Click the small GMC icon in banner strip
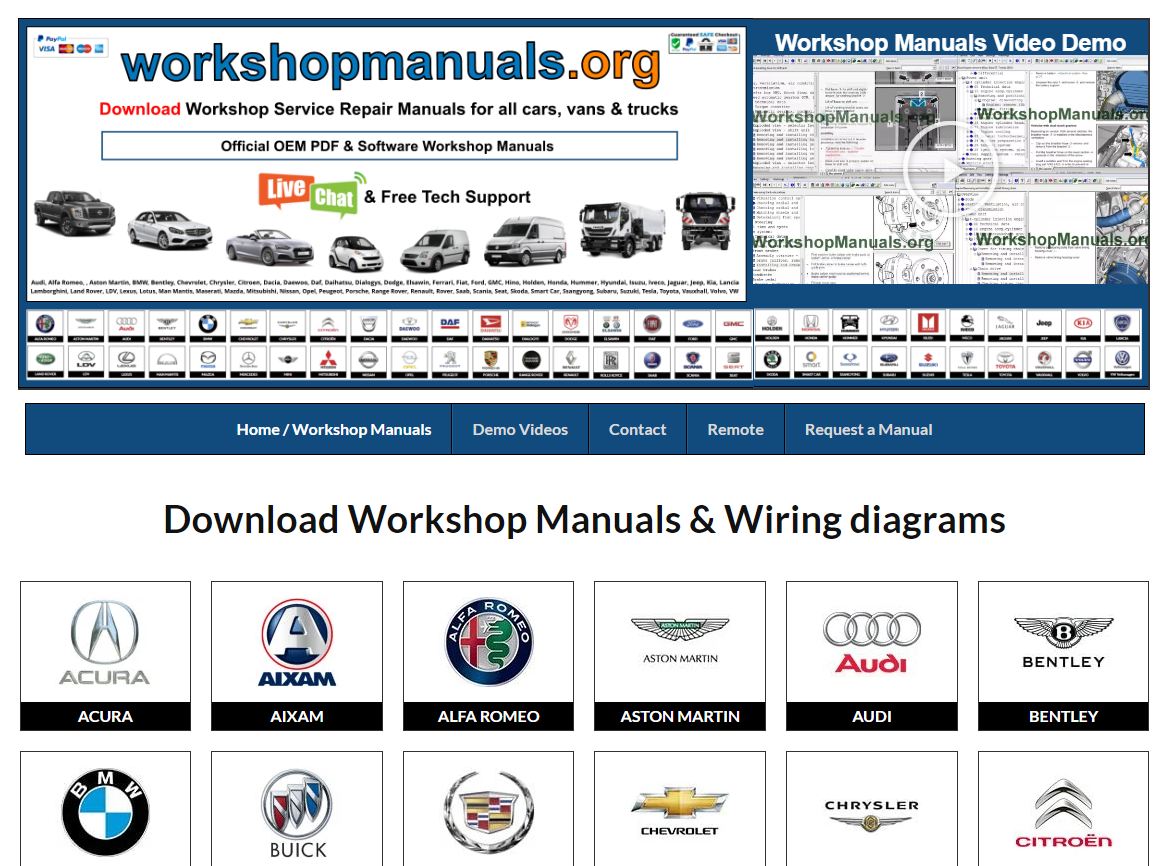 [x=733, y=326]
